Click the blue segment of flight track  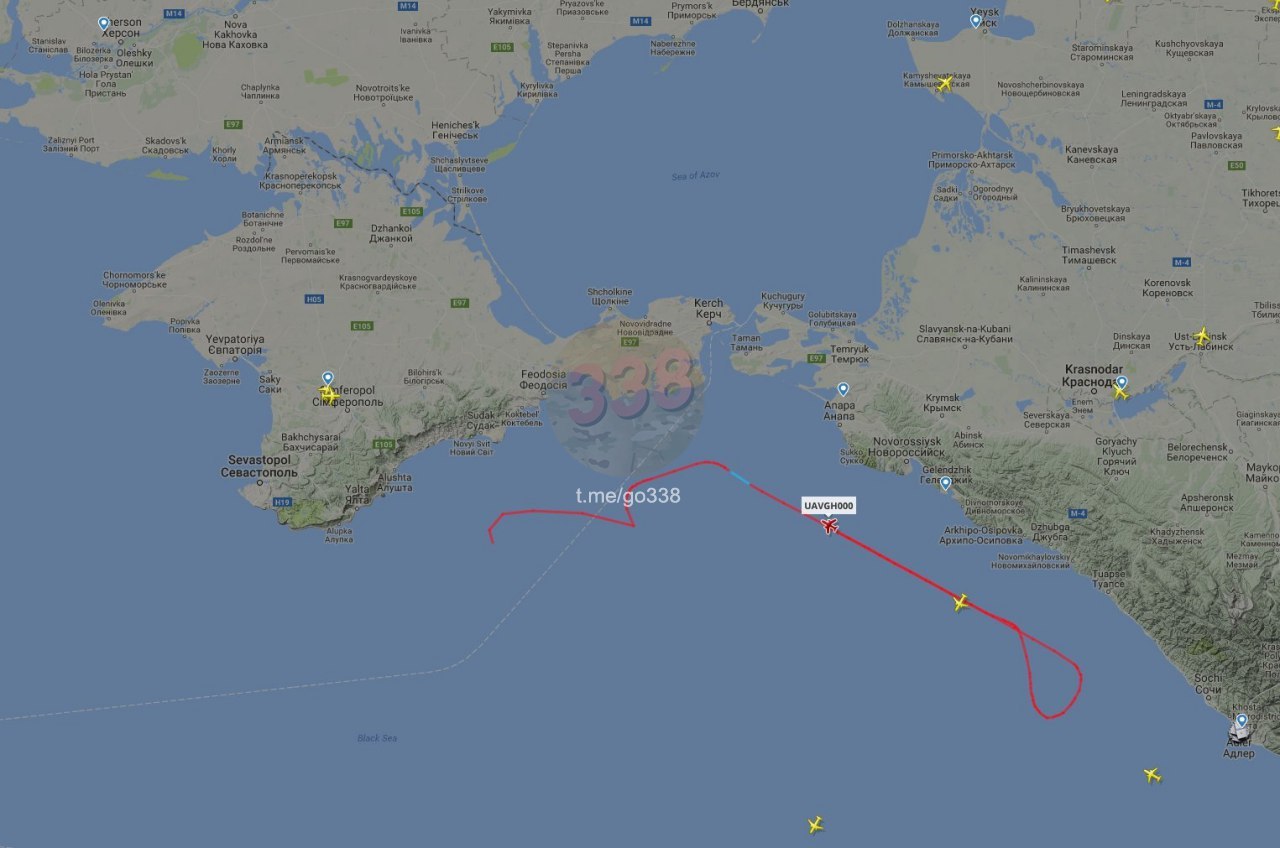coord(739,478)
